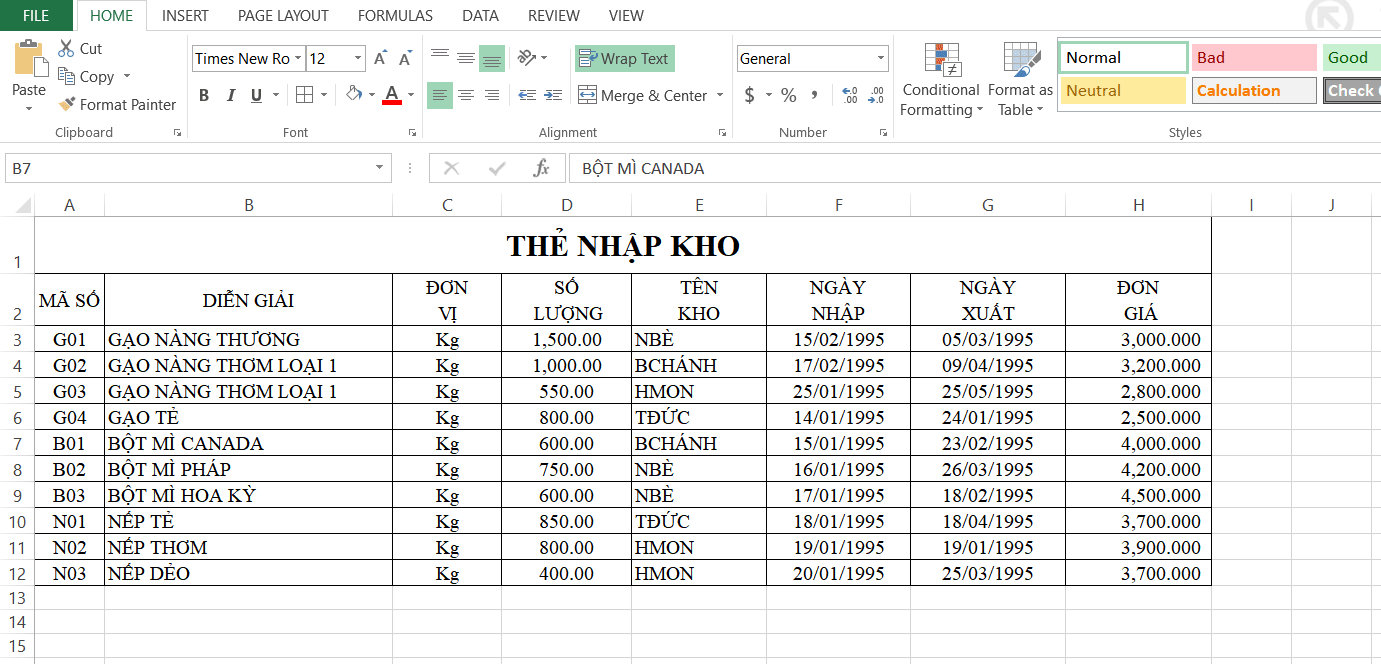This screenshot has width=1381, height=664.
Task: Expand the General number format dropdown
Action: [880, 59]
